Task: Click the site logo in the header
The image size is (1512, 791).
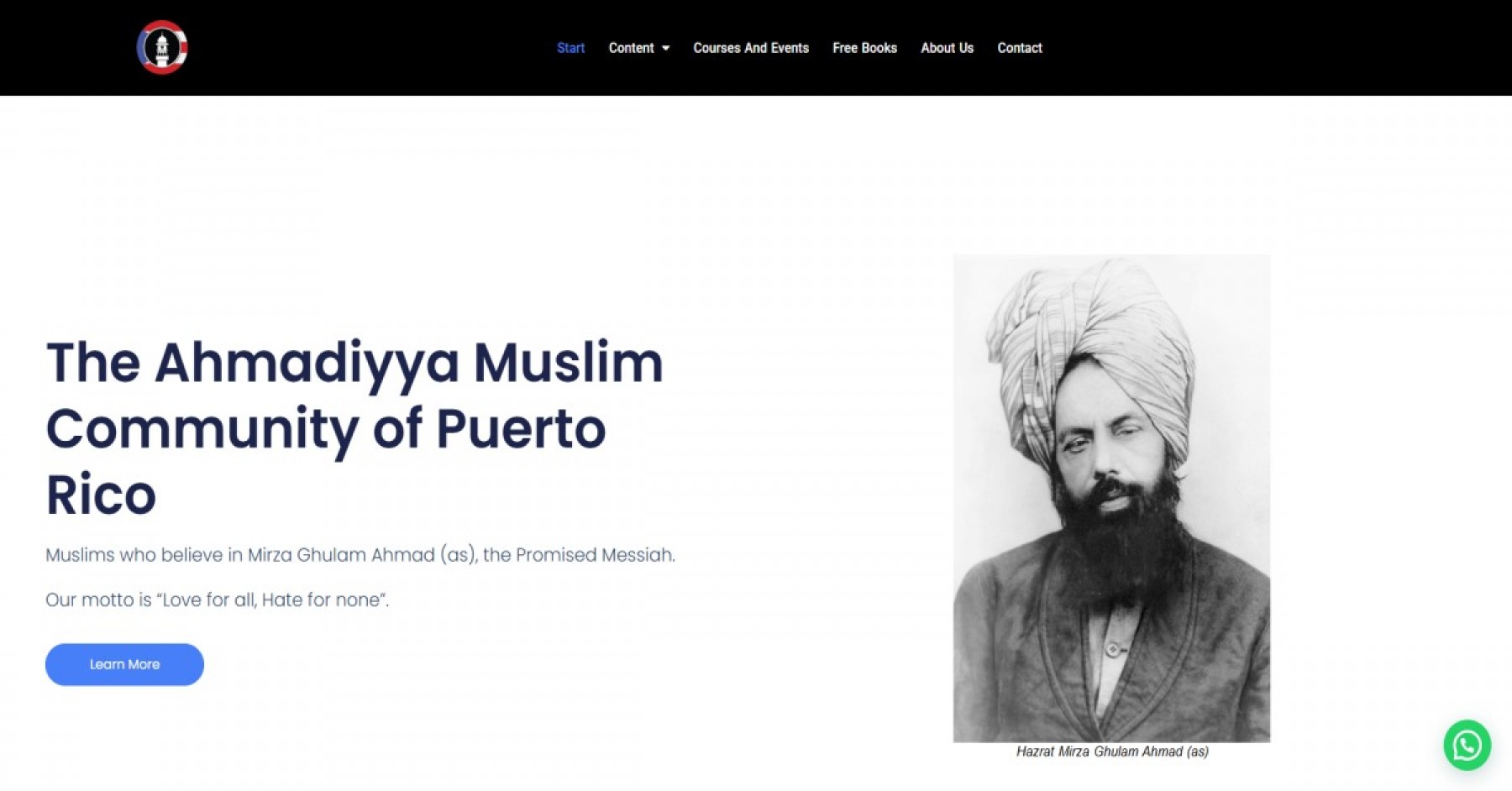Action: (162, 47)
